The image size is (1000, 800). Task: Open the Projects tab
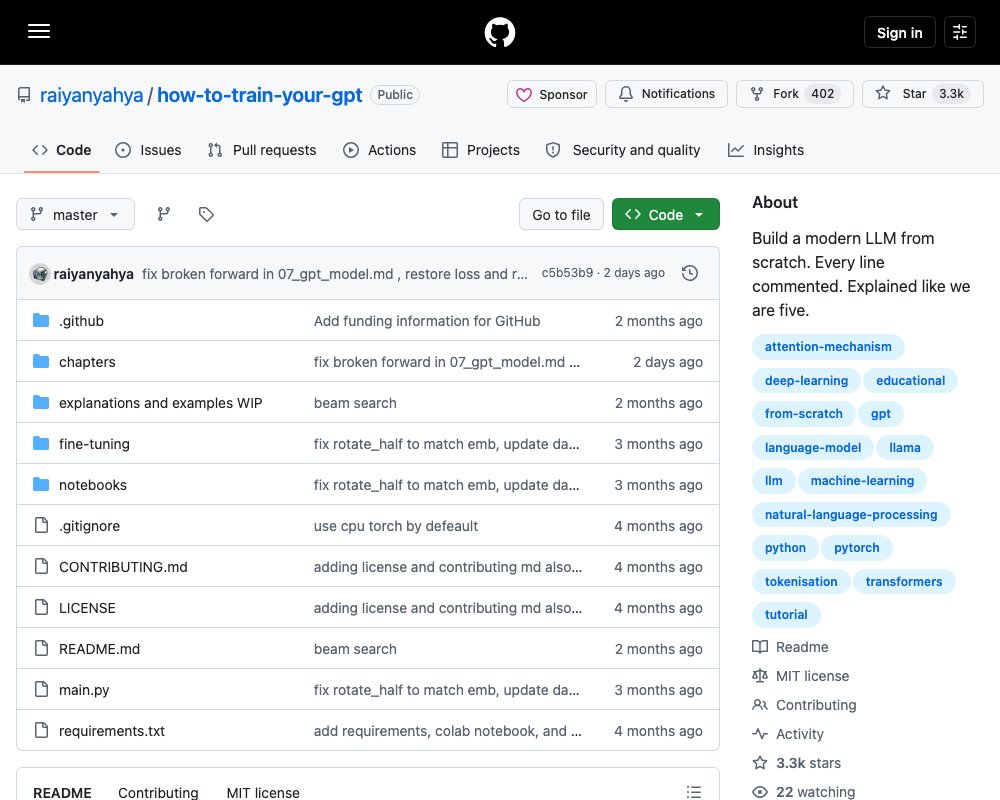481,150
